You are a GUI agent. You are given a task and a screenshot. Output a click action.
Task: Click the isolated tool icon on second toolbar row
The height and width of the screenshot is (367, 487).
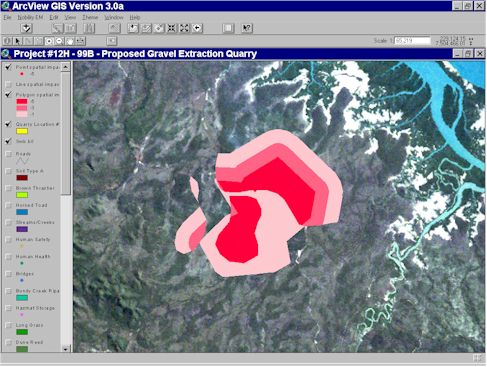point(112,41)
